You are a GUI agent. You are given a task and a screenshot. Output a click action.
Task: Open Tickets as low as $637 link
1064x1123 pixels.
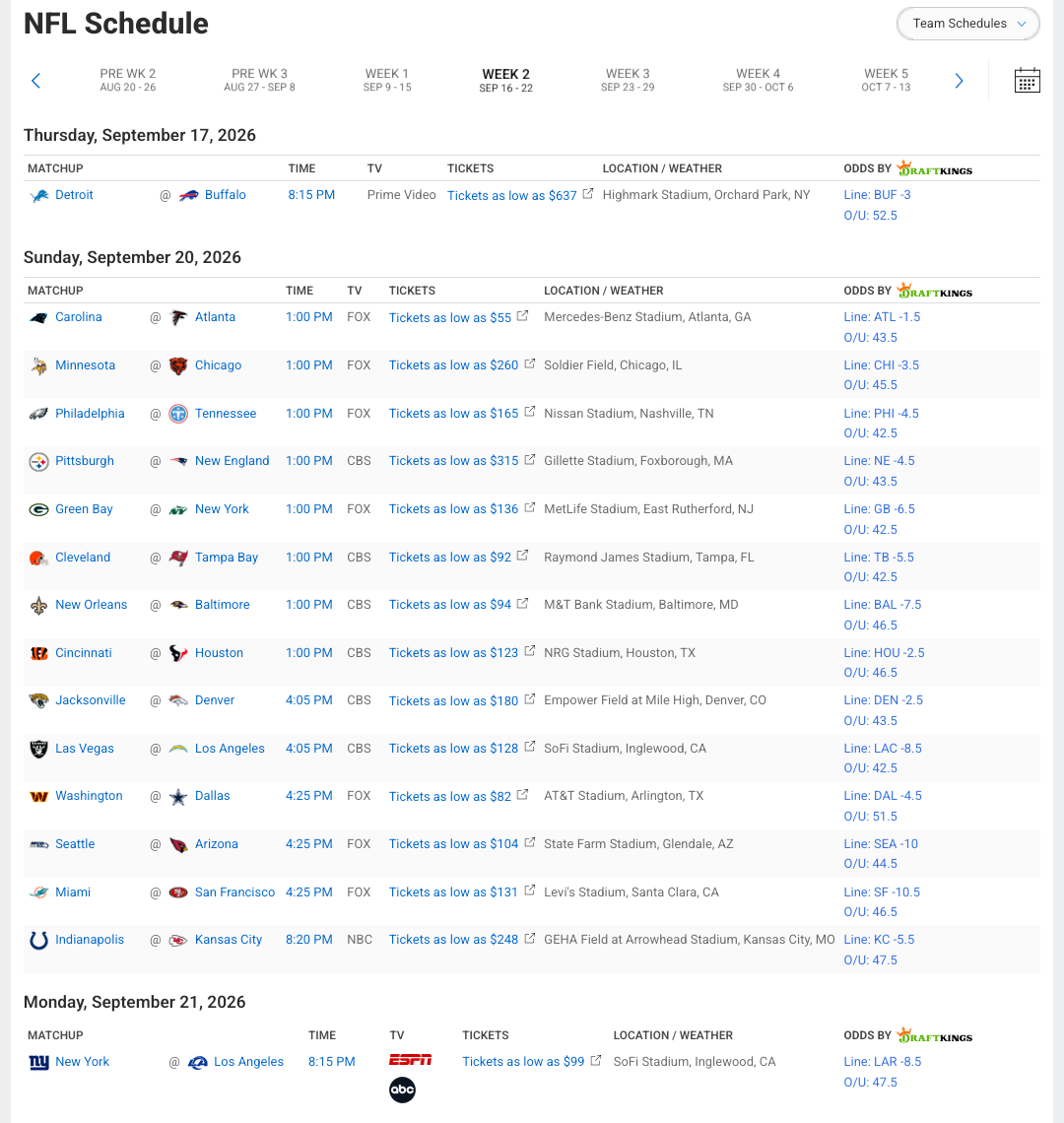[511, 195]
